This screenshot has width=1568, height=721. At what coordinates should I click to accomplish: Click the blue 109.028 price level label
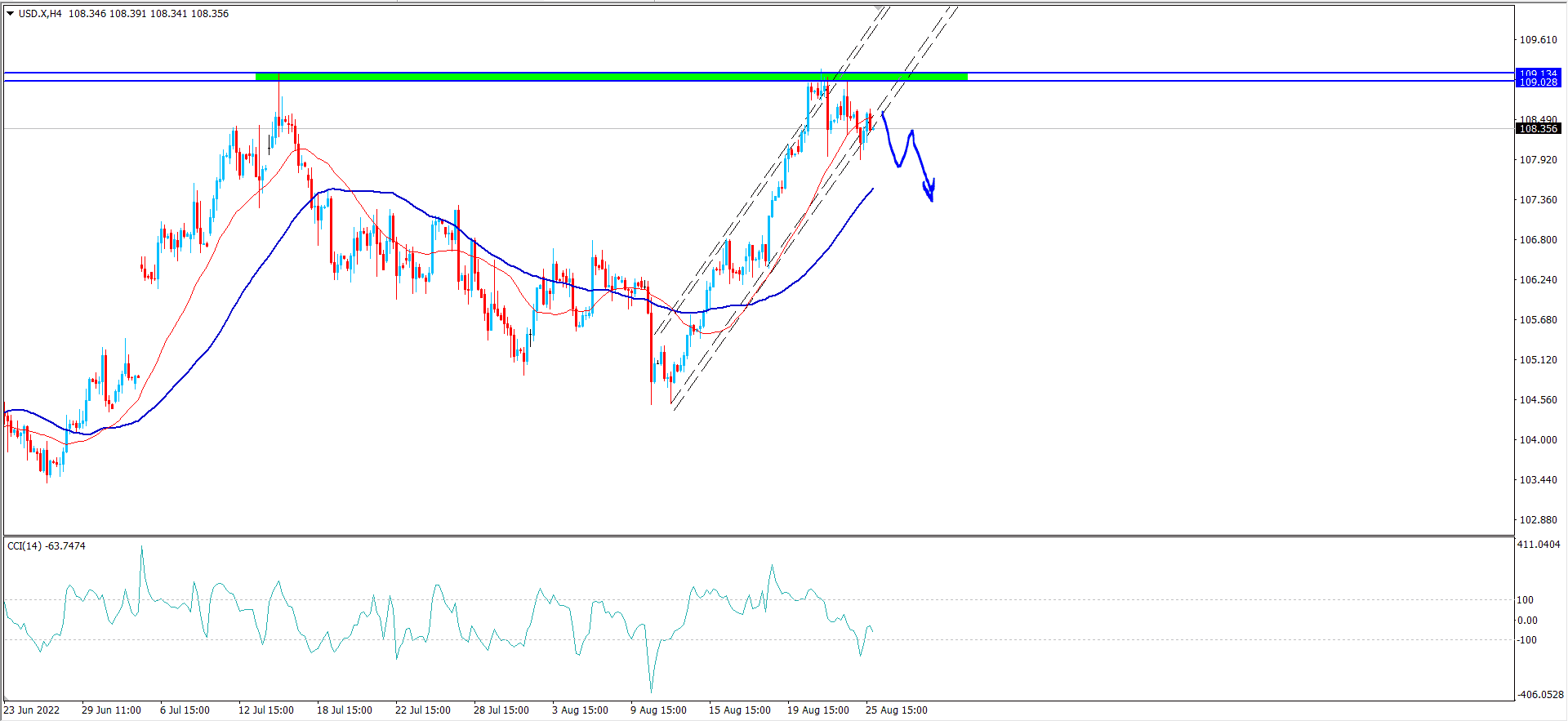tap(1539, 82)
